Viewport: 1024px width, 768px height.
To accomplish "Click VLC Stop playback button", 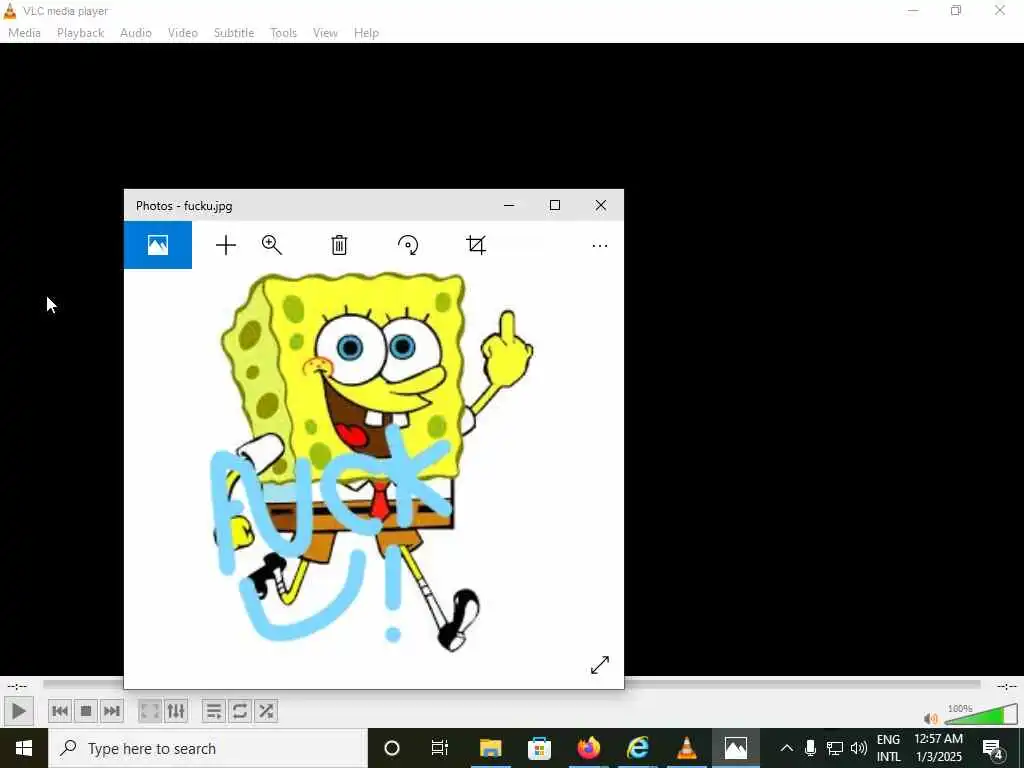I will [86, 711].
